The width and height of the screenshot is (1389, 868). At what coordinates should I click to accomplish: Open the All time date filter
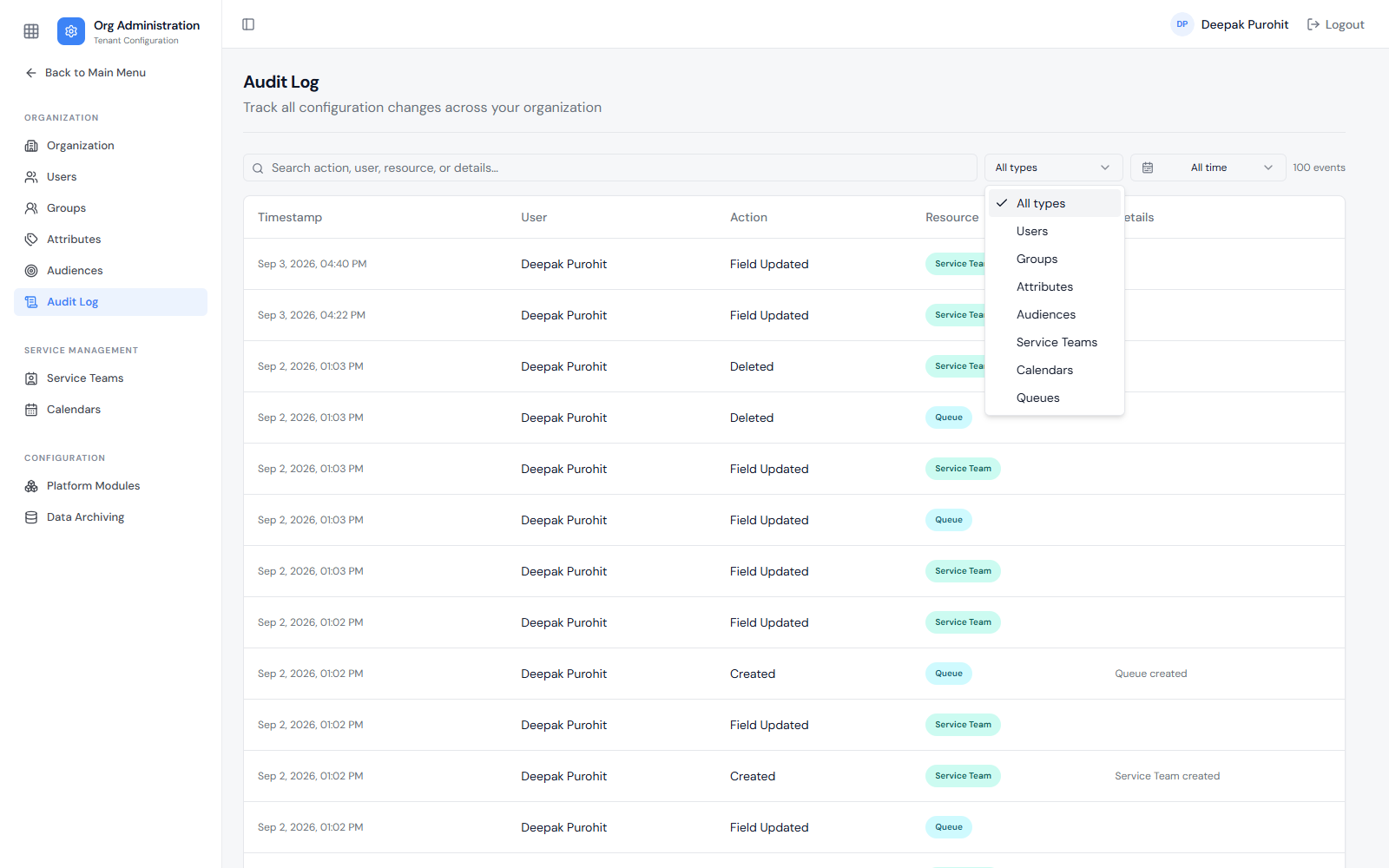tap(1208, 168)
